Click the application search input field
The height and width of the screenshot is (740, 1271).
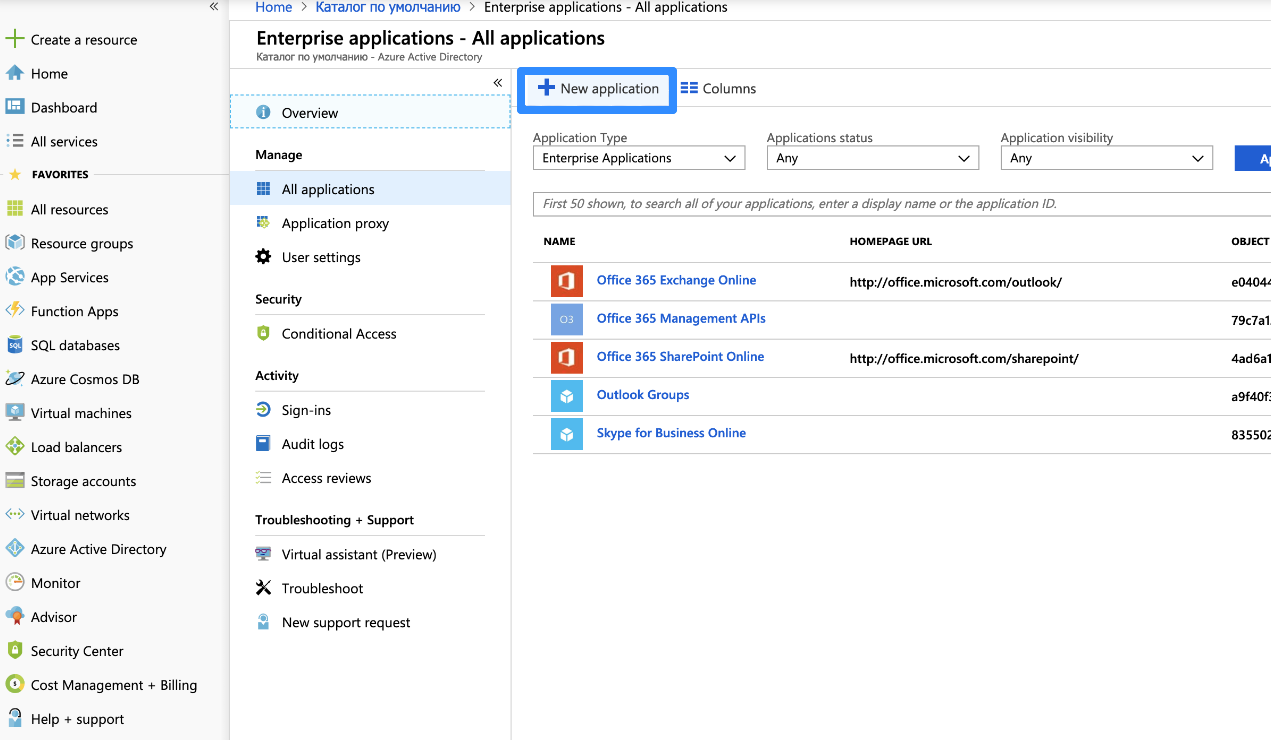tap(902, 204)
